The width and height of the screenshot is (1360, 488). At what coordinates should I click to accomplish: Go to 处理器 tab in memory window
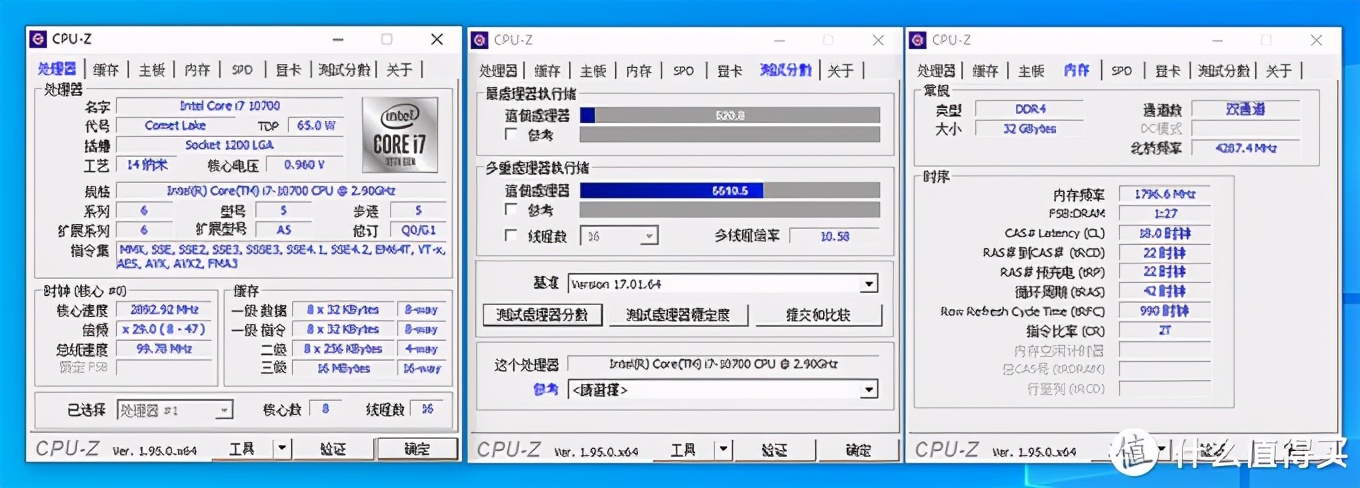click(937, 70)
